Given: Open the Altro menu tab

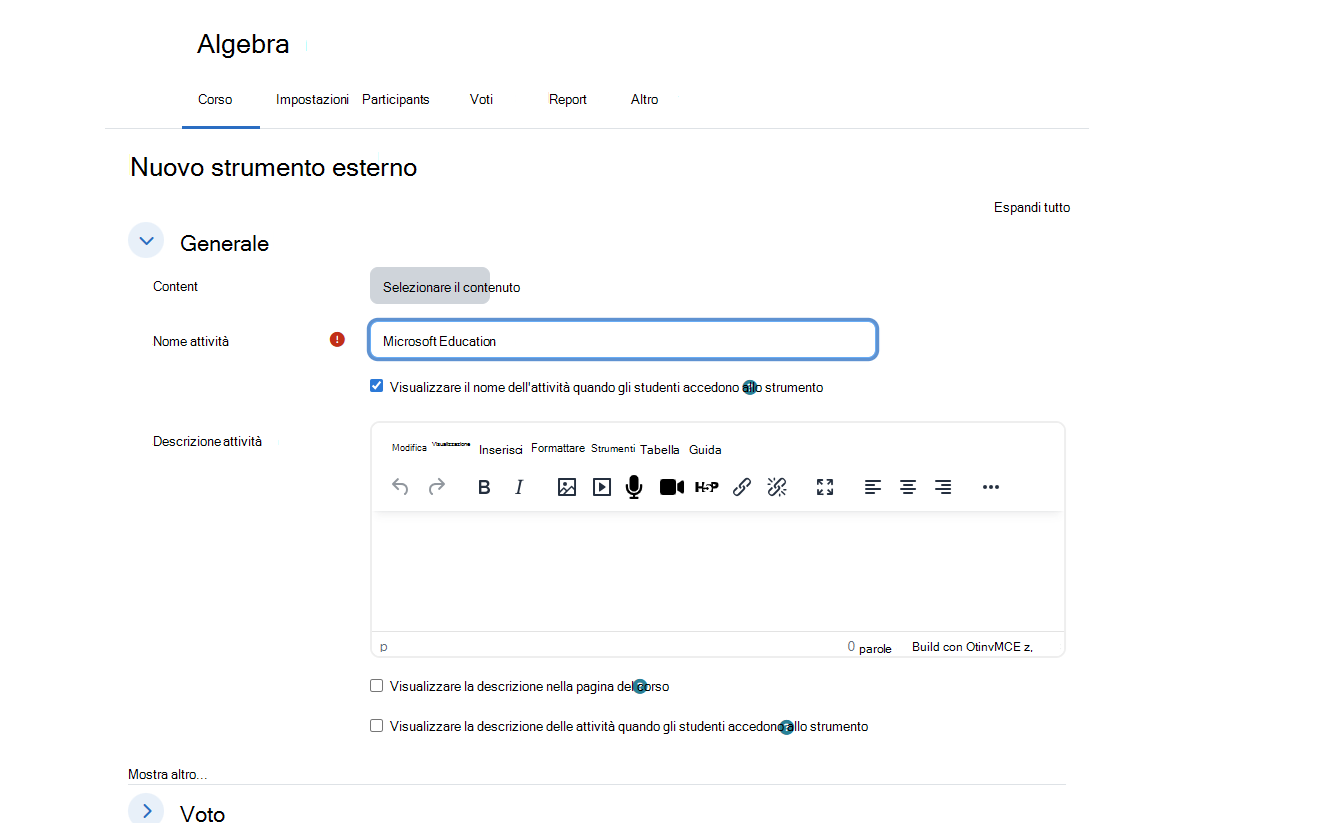Looking at the screenshot, I should (645, 100).
